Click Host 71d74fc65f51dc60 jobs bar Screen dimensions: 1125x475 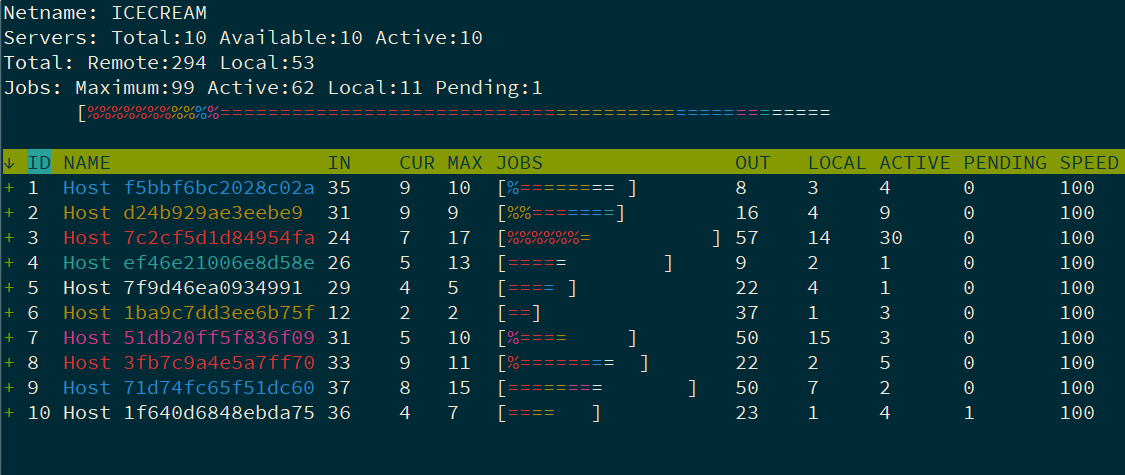tap(597, 388)
